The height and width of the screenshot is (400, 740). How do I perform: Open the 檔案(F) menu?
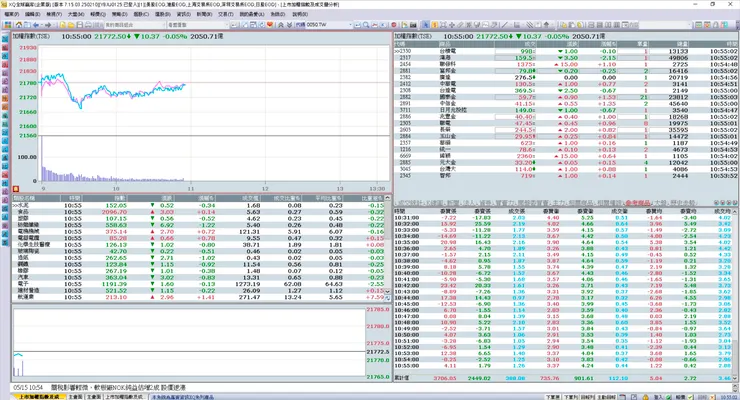(11, 14)
